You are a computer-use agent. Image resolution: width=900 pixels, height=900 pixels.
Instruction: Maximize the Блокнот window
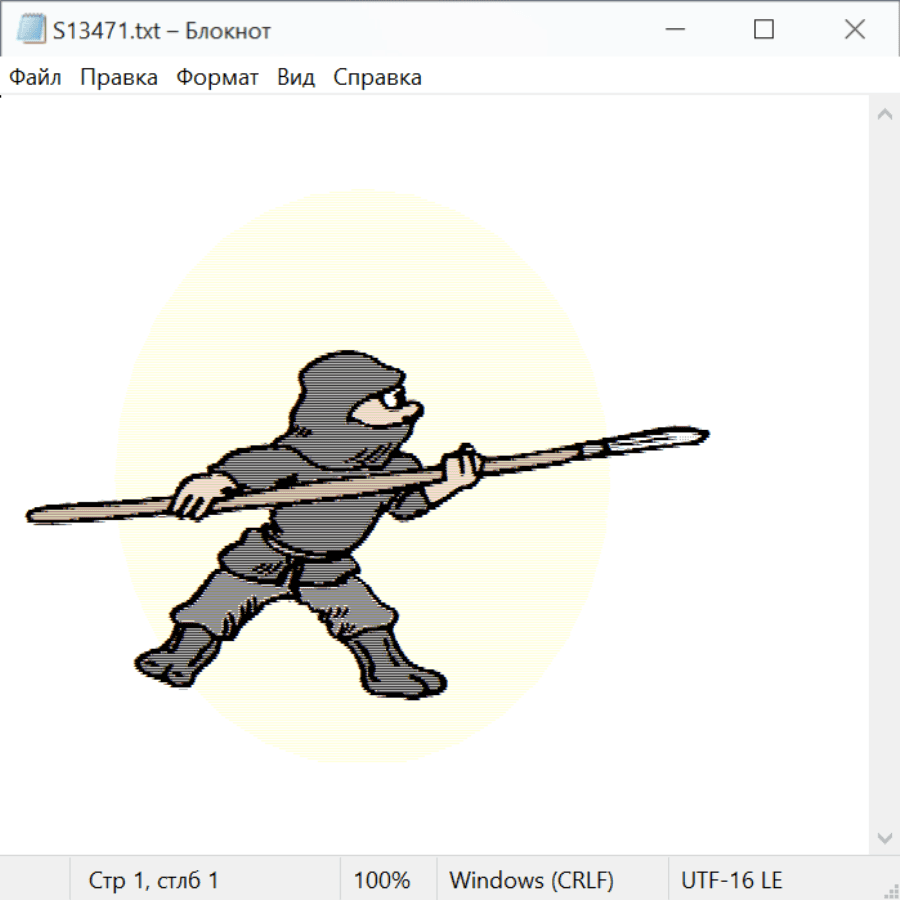(764, 30)
